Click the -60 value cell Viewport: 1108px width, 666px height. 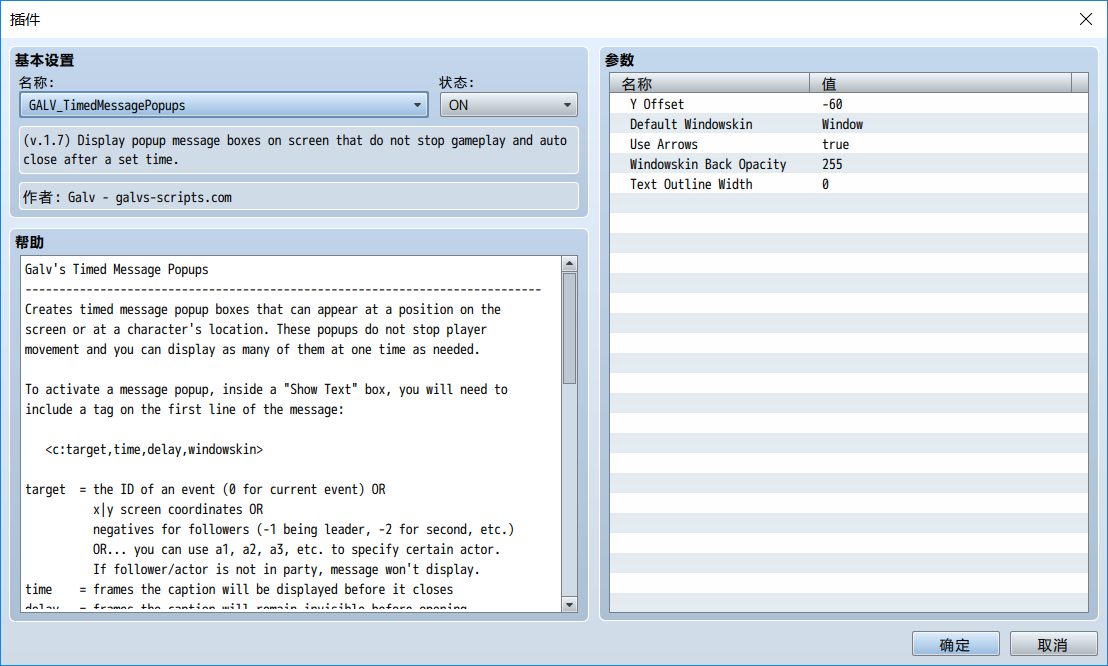coord(832,104)
